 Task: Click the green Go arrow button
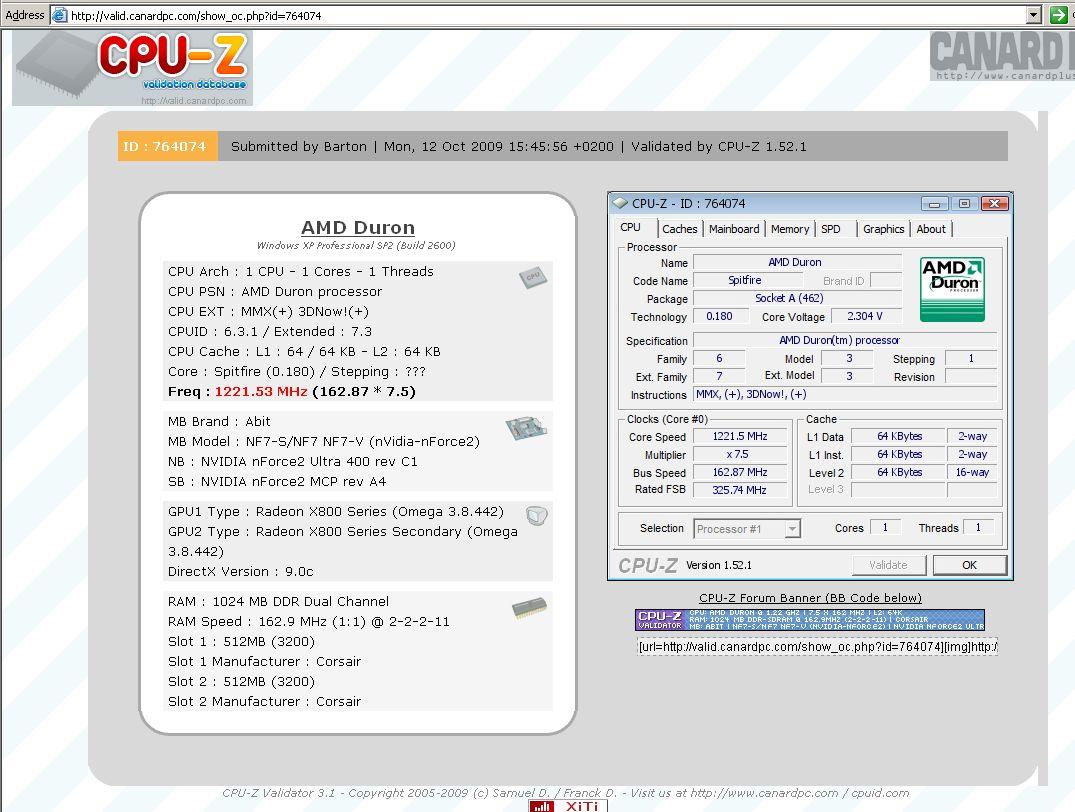tap(1059, 14)
